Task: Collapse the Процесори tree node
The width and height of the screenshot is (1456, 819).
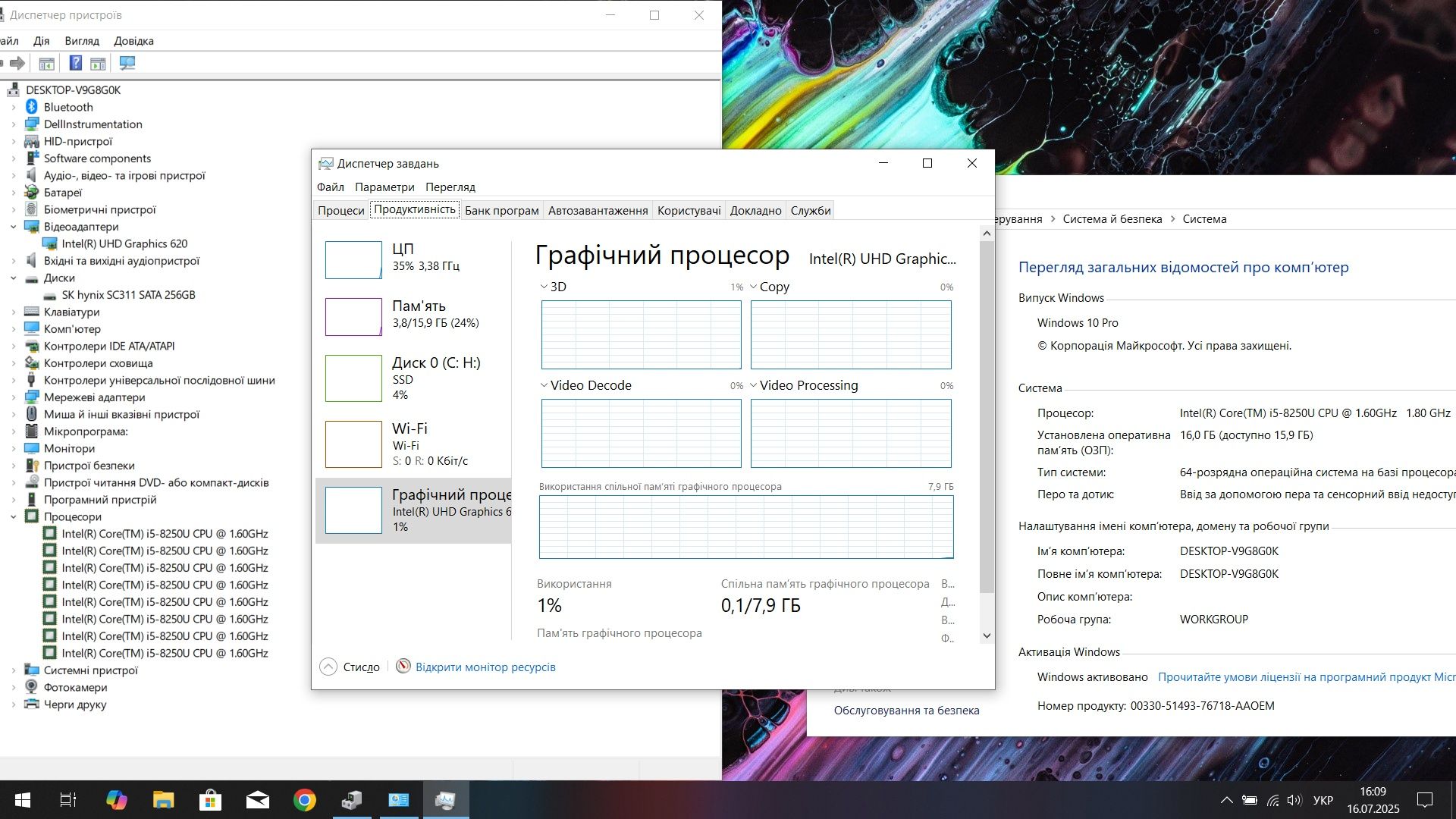Action: tap(14, 517)
